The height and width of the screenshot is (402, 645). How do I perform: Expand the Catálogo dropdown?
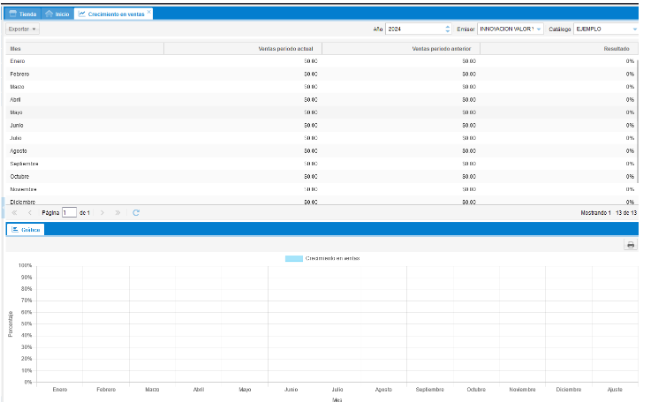click(633, 29)
